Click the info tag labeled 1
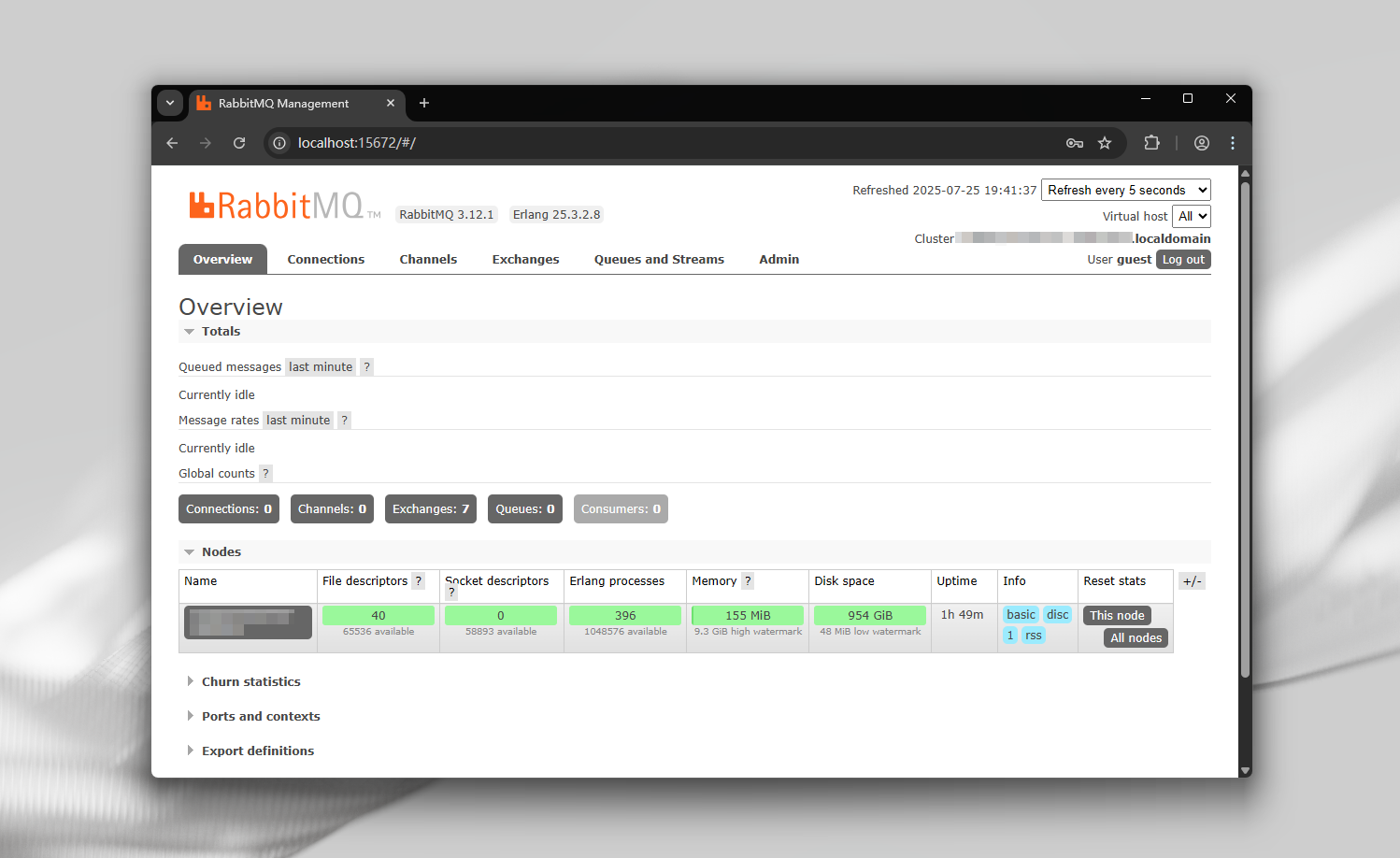This screenshot has height=858, width=1400. pos(1010,636)
